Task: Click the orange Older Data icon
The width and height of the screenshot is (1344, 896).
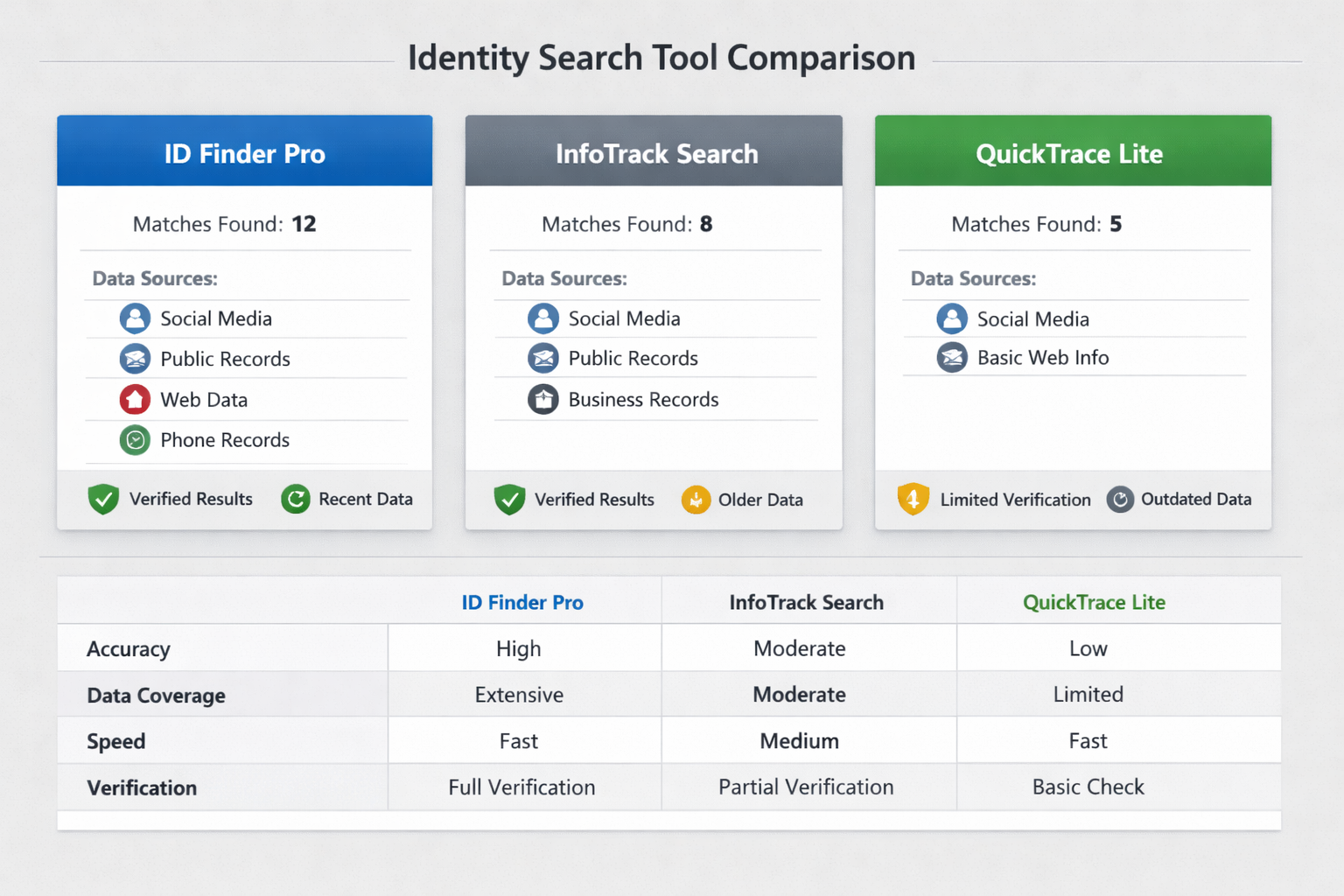Action: coord(696,500)
